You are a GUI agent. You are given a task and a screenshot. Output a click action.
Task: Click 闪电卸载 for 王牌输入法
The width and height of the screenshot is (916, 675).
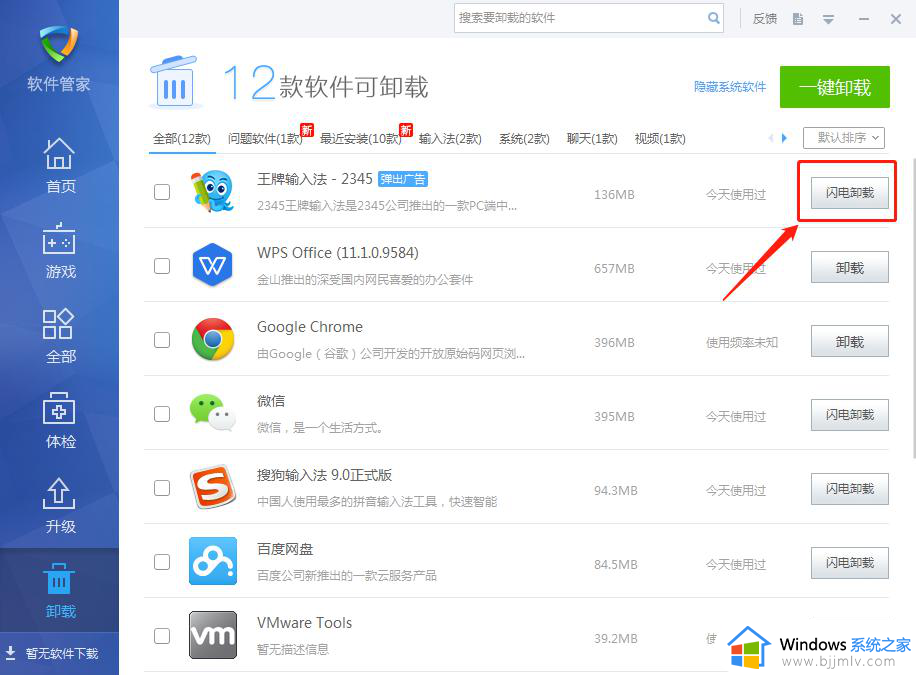(849, 193)
